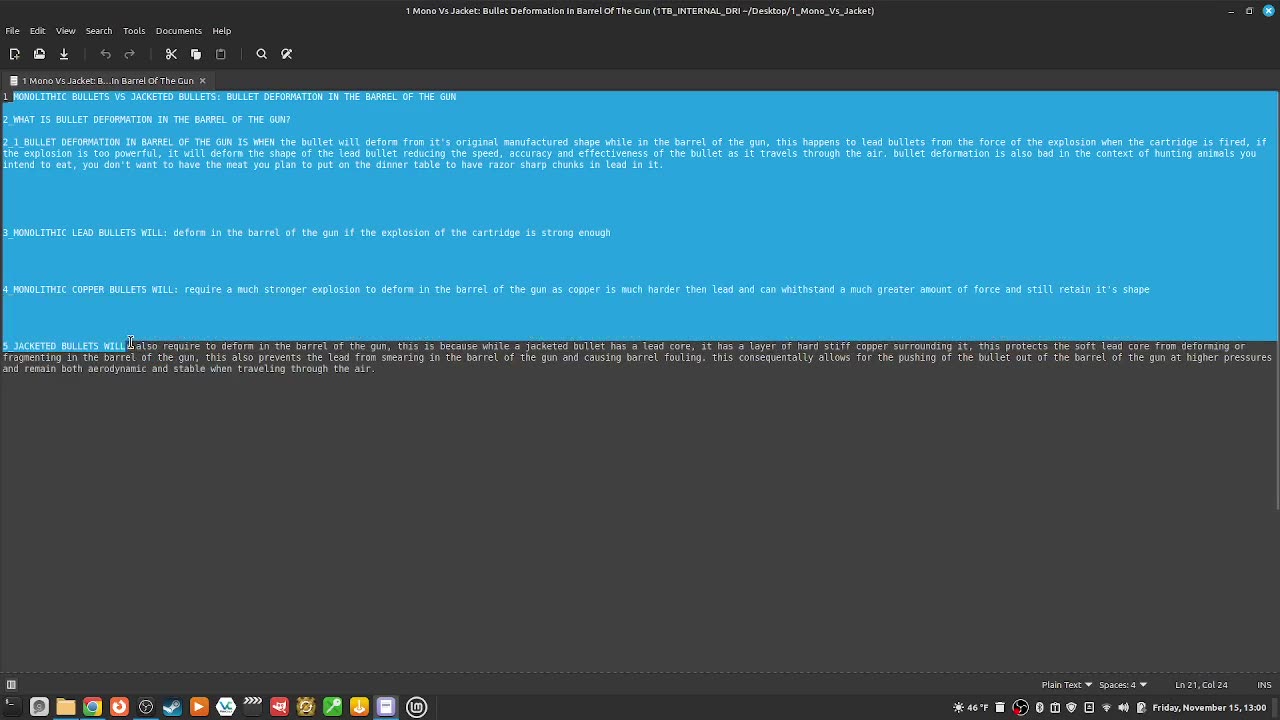Open the 'Spaces: 4' tab width dropdown
Screen dimensions: 1280x720
tap(1122, 685)
